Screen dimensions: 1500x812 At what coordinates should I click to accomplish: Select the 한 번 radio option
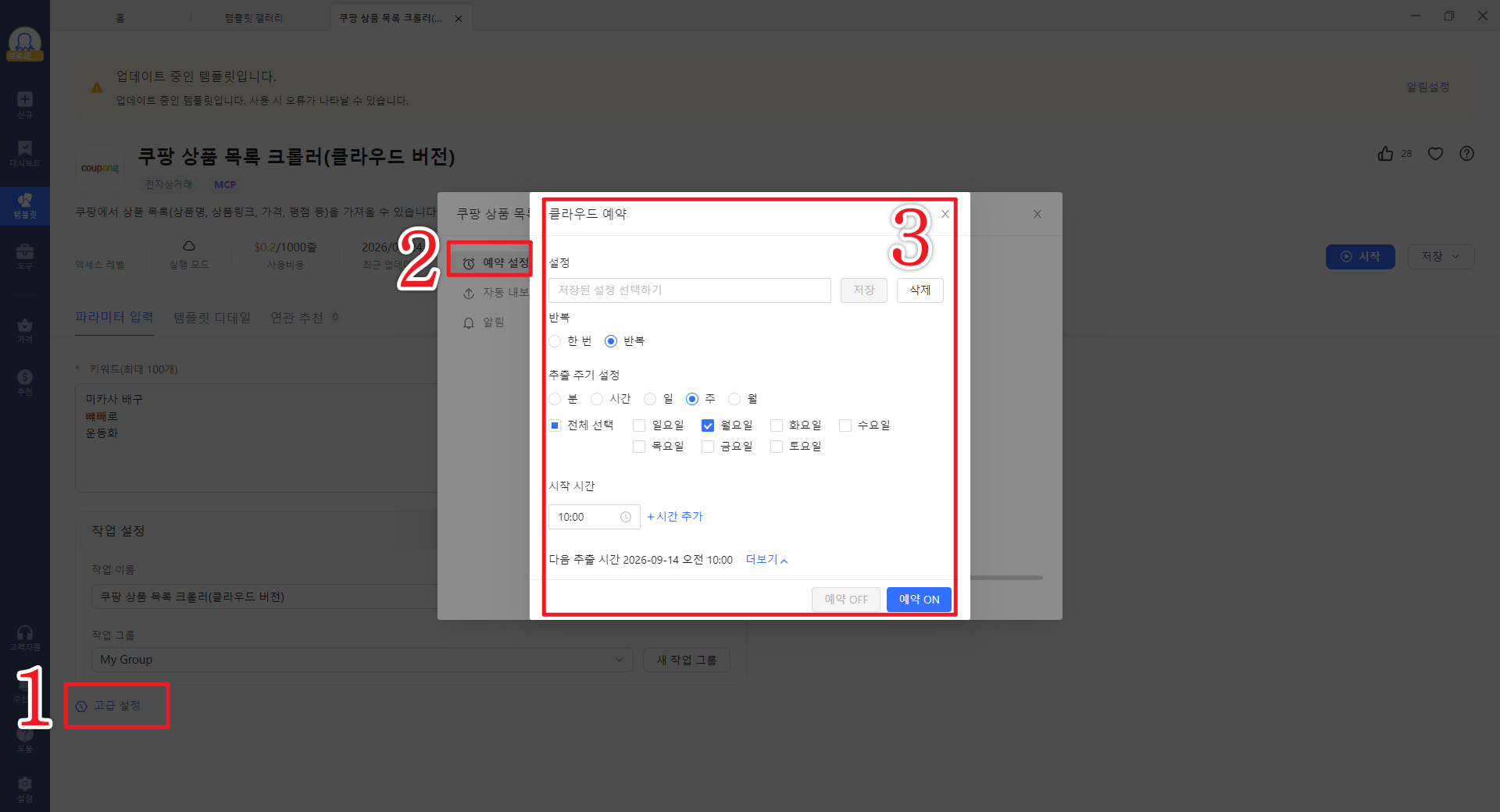coord(555,341)
